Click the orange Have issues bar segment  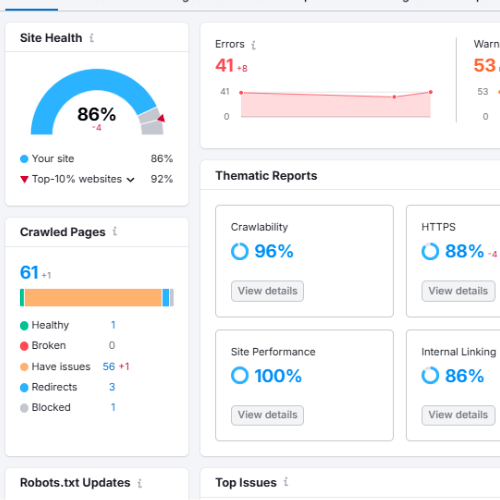93,297
